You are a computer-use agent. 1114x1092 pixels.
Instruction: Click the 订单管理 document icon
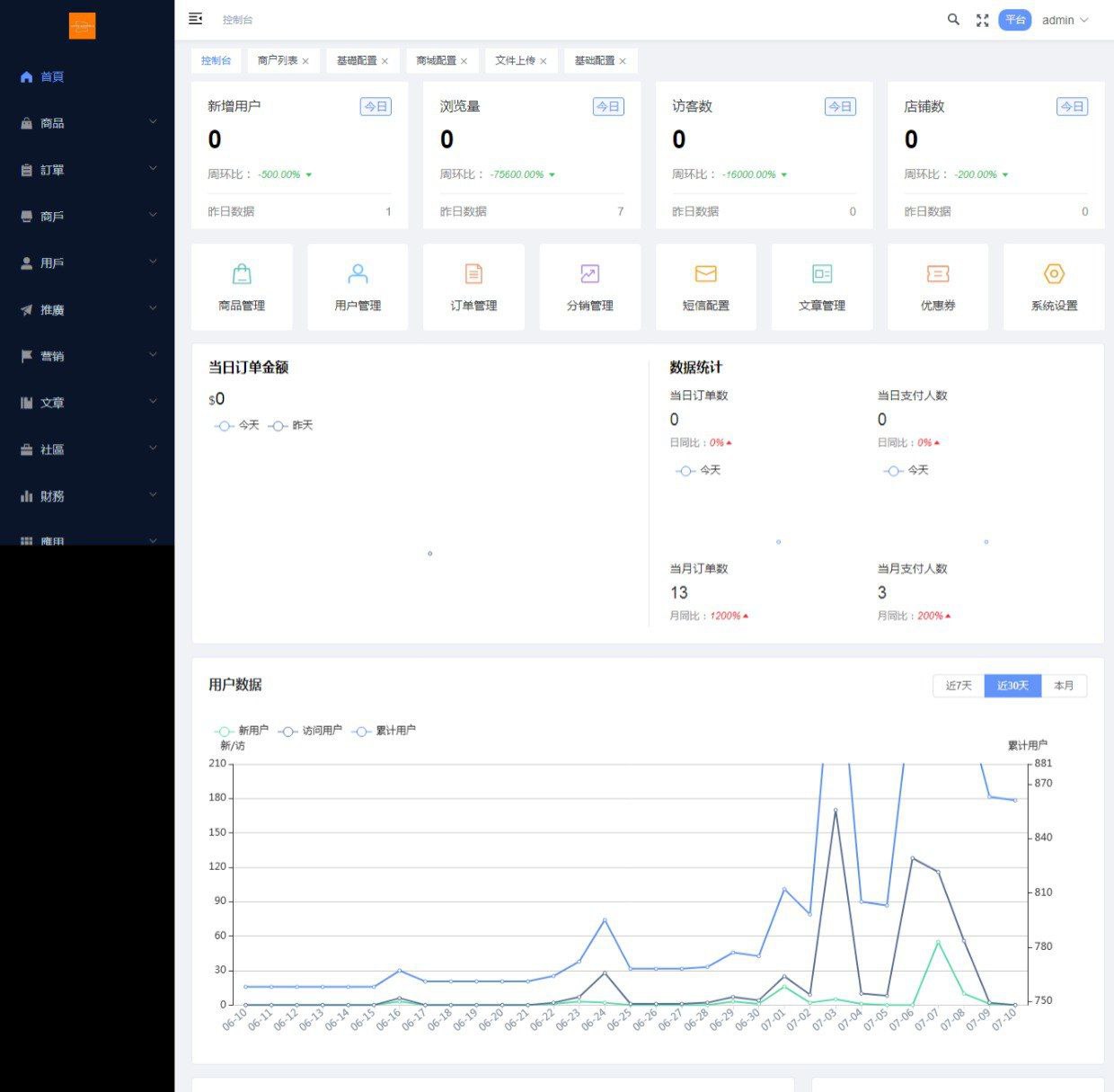click(473, 274)
